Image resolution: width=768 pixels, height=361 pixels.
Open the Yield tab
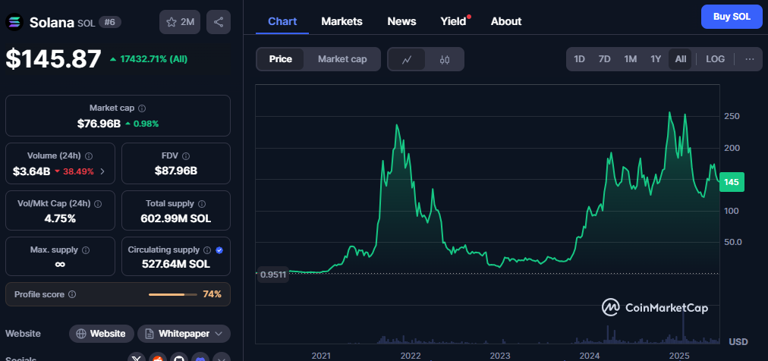pyautogui.click(x=453, y=22)
